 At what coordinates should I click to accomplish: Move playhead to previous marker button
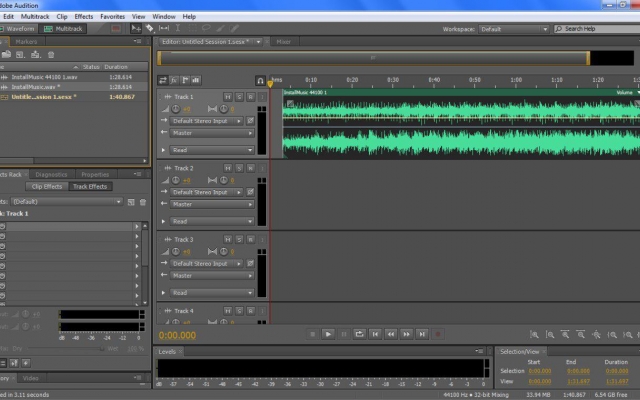375,334
